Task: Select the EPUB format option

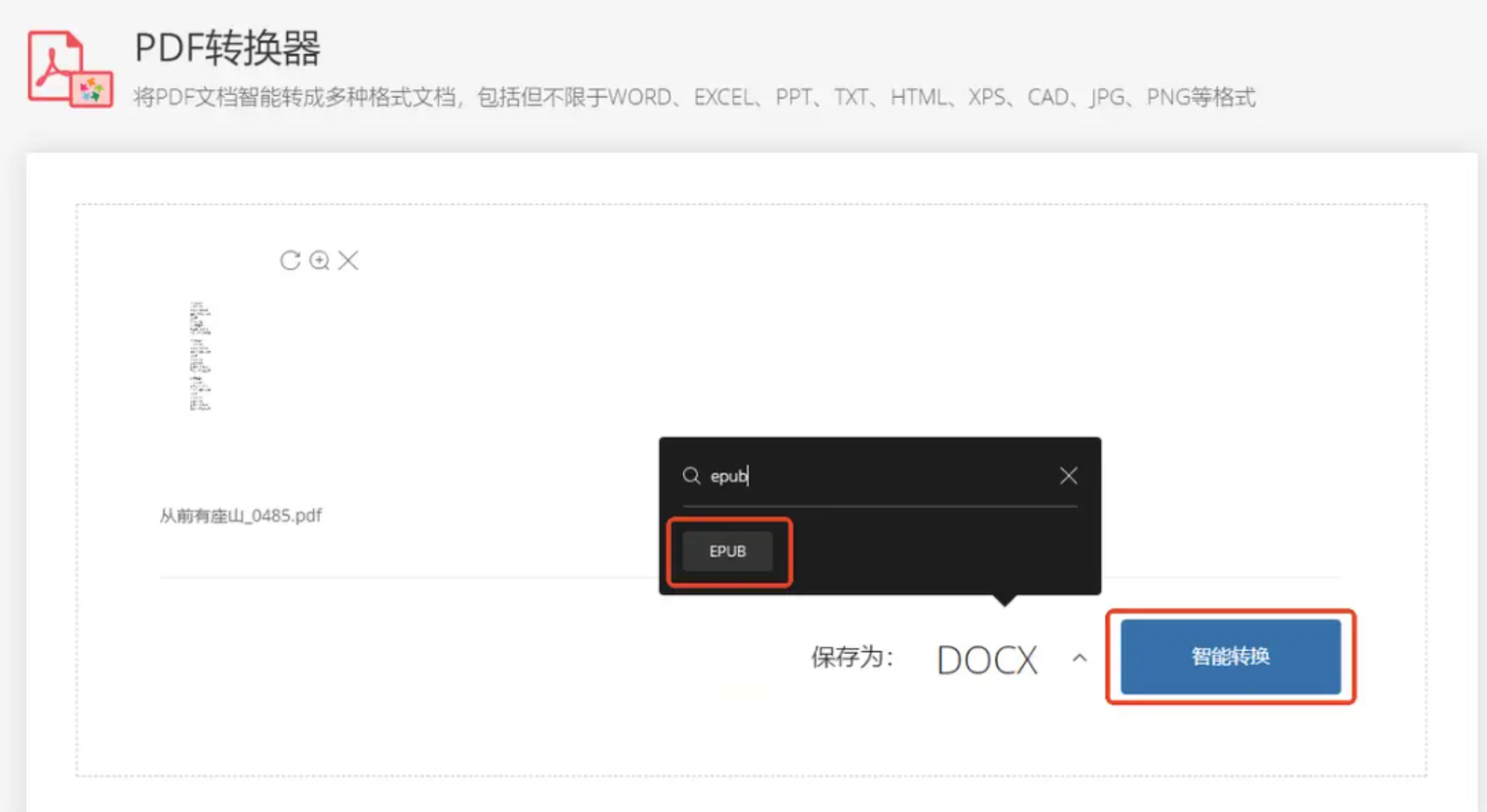Action: tap(727, 551)
